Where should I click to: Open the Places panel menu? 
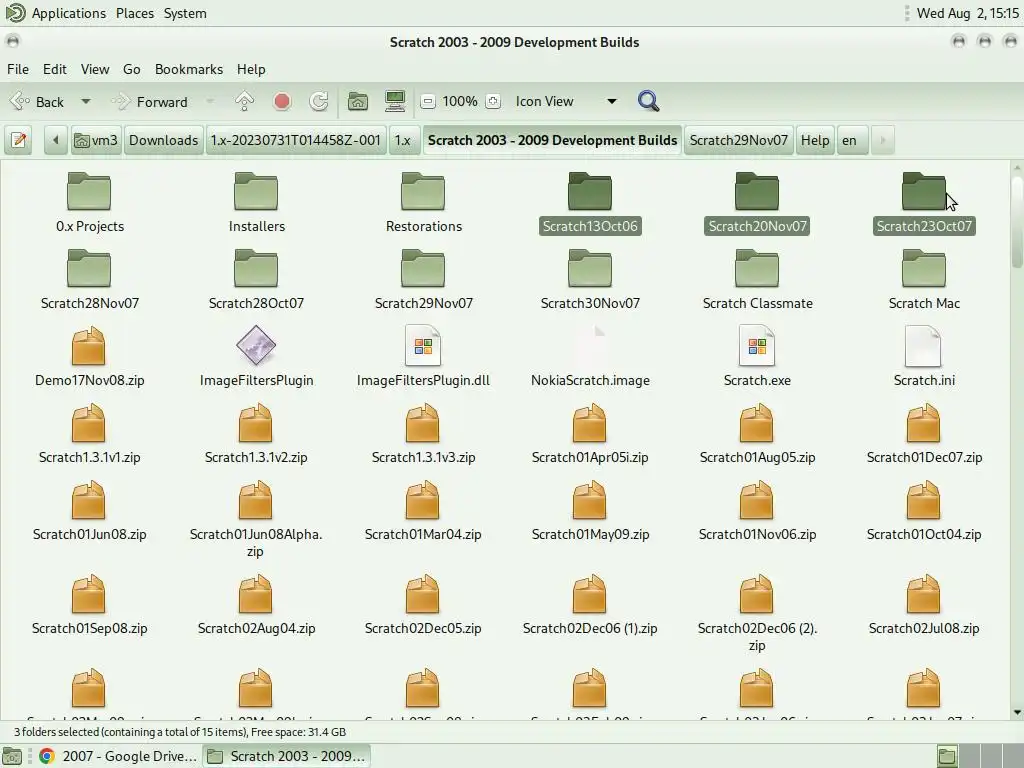pyautogui.click(x=135, y=13)
